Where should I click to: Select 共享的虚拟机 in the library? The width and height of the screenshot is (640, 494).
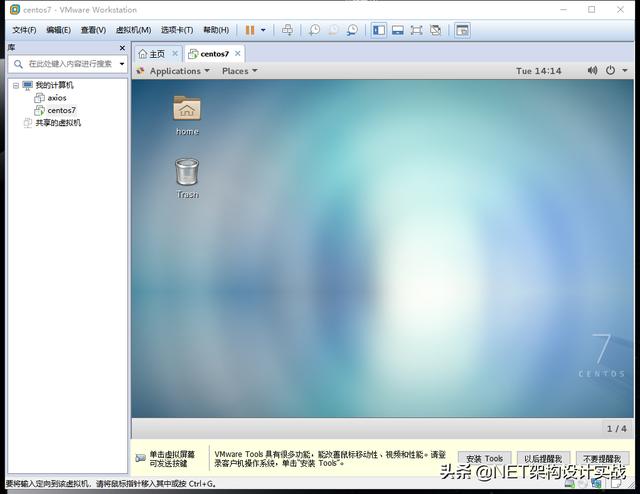click(58, 123)
